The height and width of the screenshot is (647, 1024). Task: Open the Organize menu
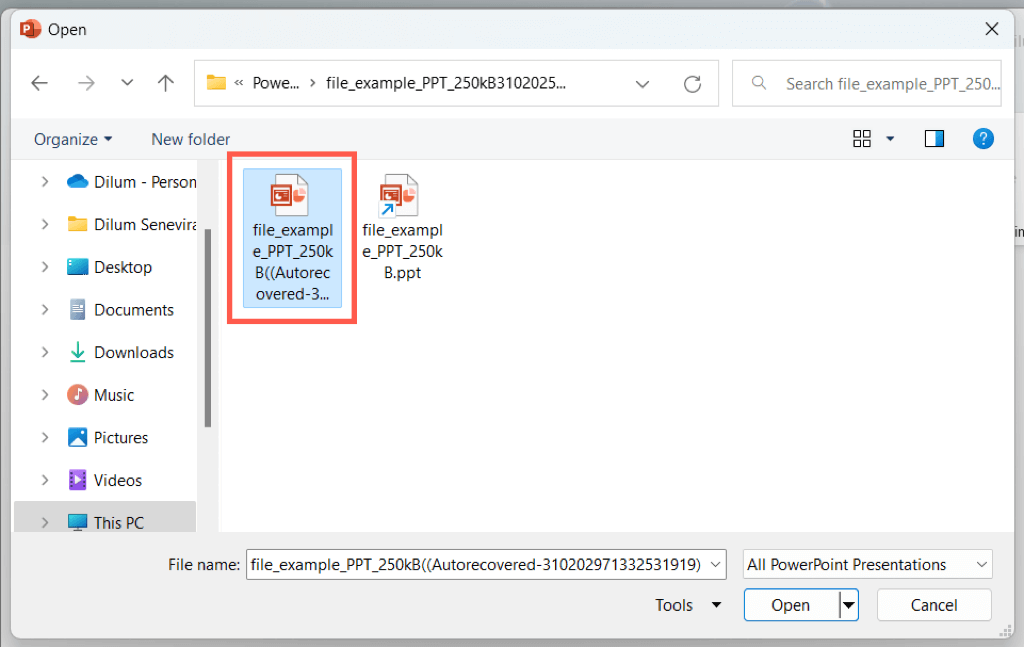coord(73,139)
